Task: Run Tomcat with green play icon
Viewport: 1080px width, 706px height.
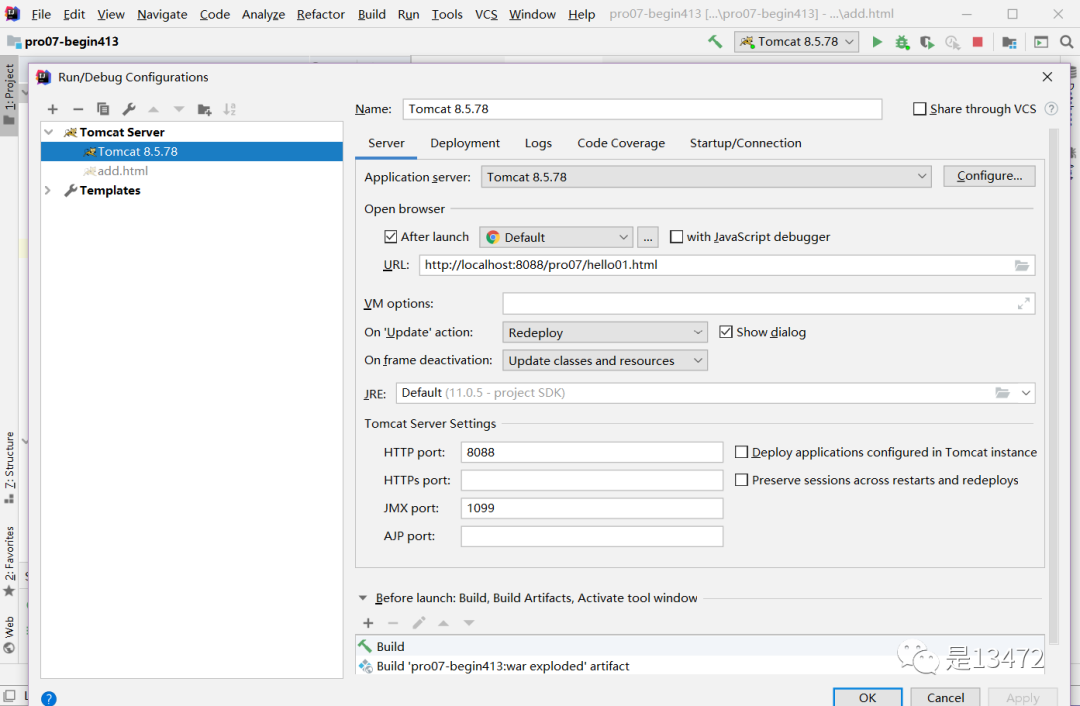Action: point(877,42)
